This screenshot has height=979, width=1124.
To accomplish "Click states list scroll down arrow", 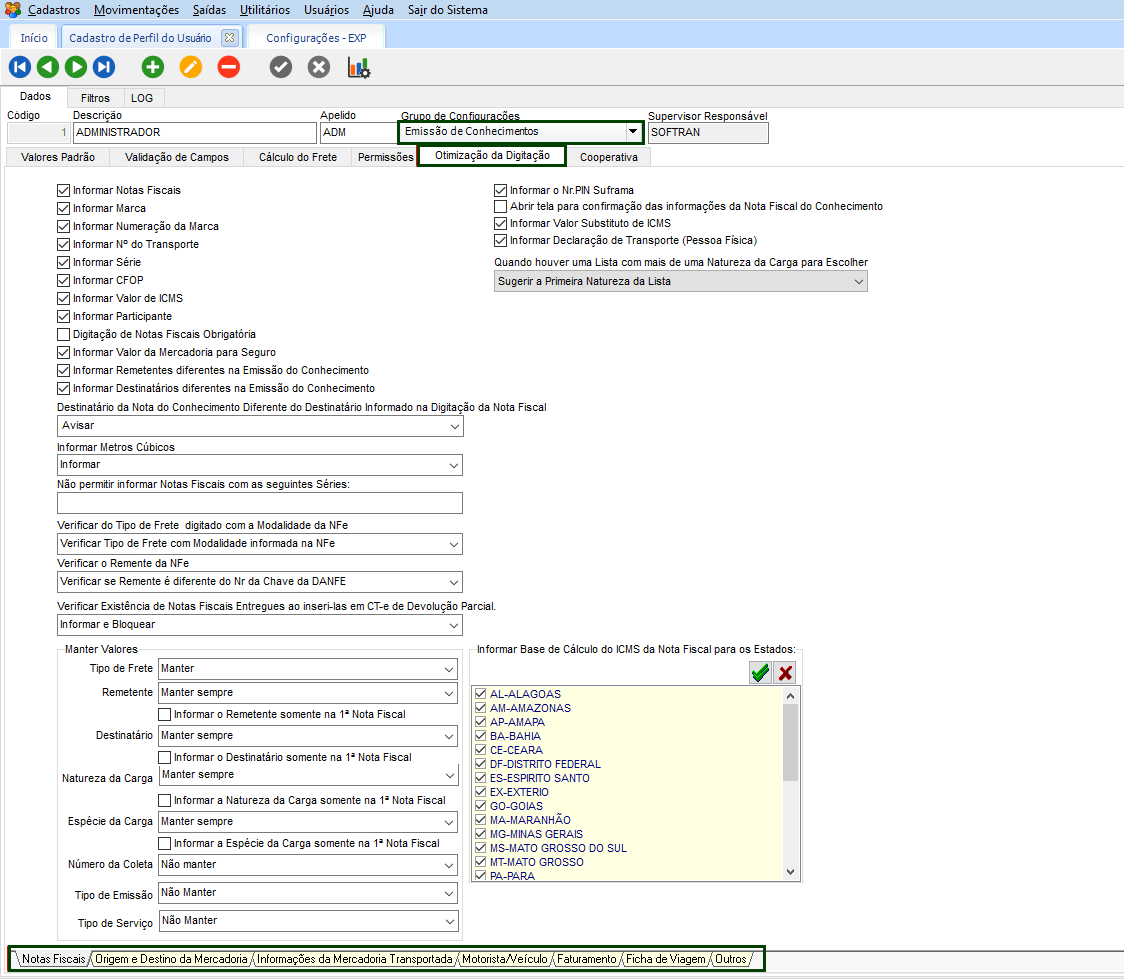I will coord(790,872).
